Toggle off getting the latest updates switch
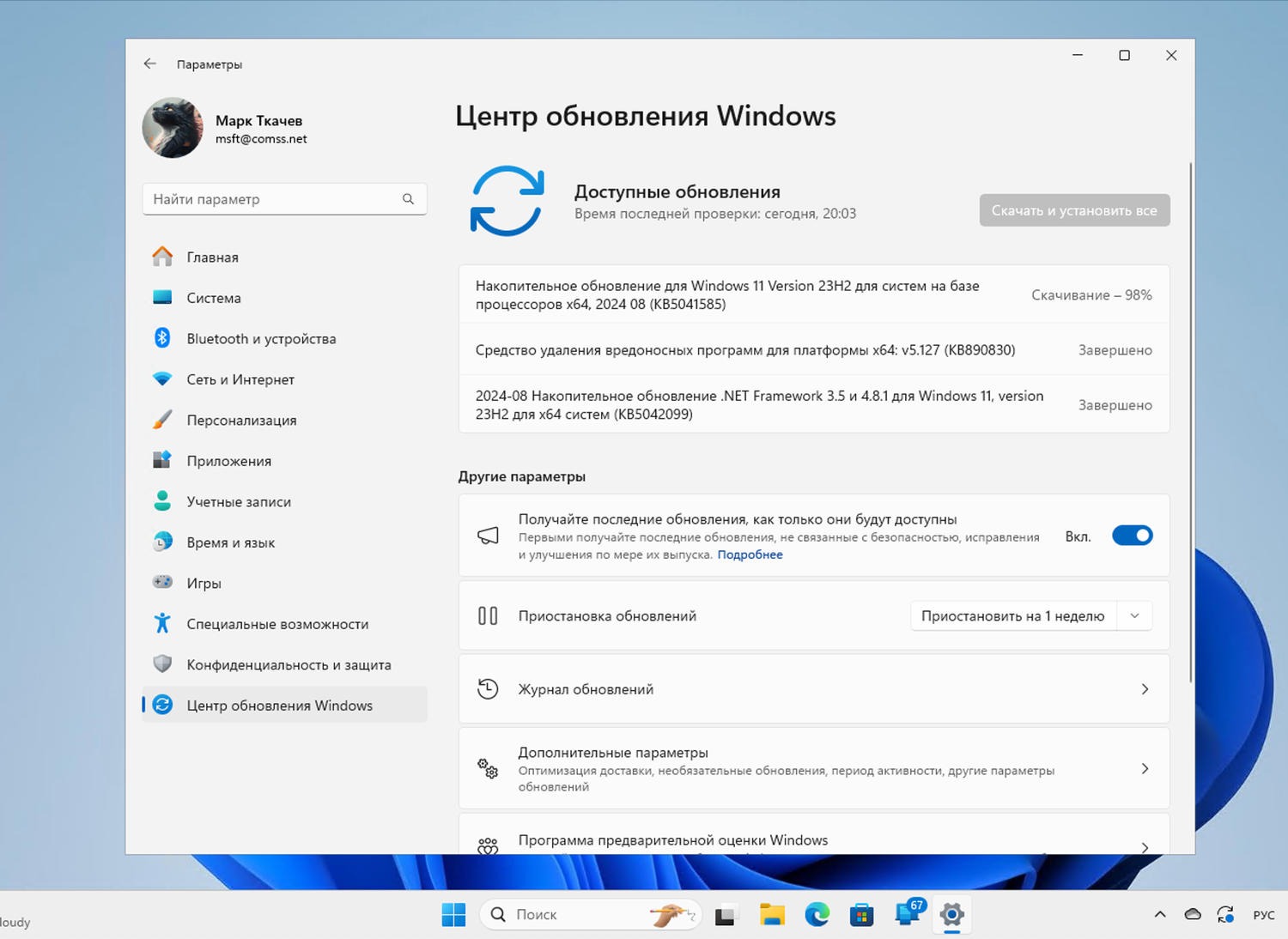Screen dimensions: 1288x939 pyautogui.click(x=1133, y=536)
